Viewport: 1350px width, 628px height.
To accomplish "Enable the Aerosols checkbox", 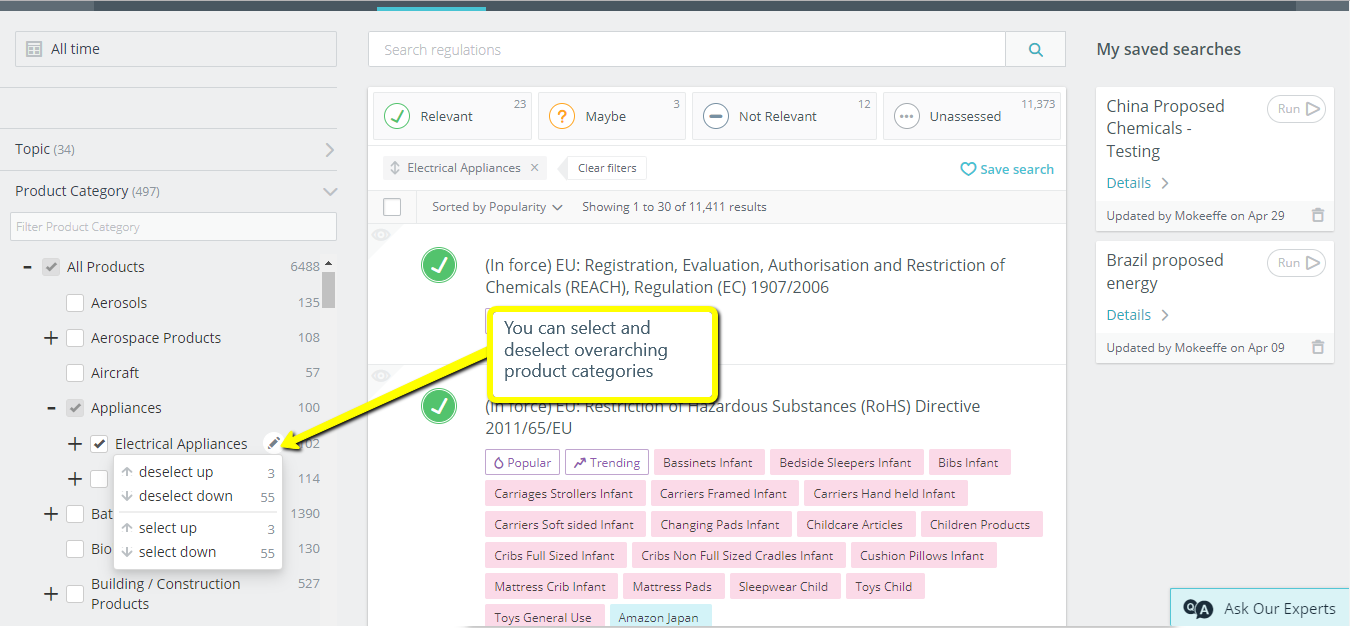I will 73,302.
